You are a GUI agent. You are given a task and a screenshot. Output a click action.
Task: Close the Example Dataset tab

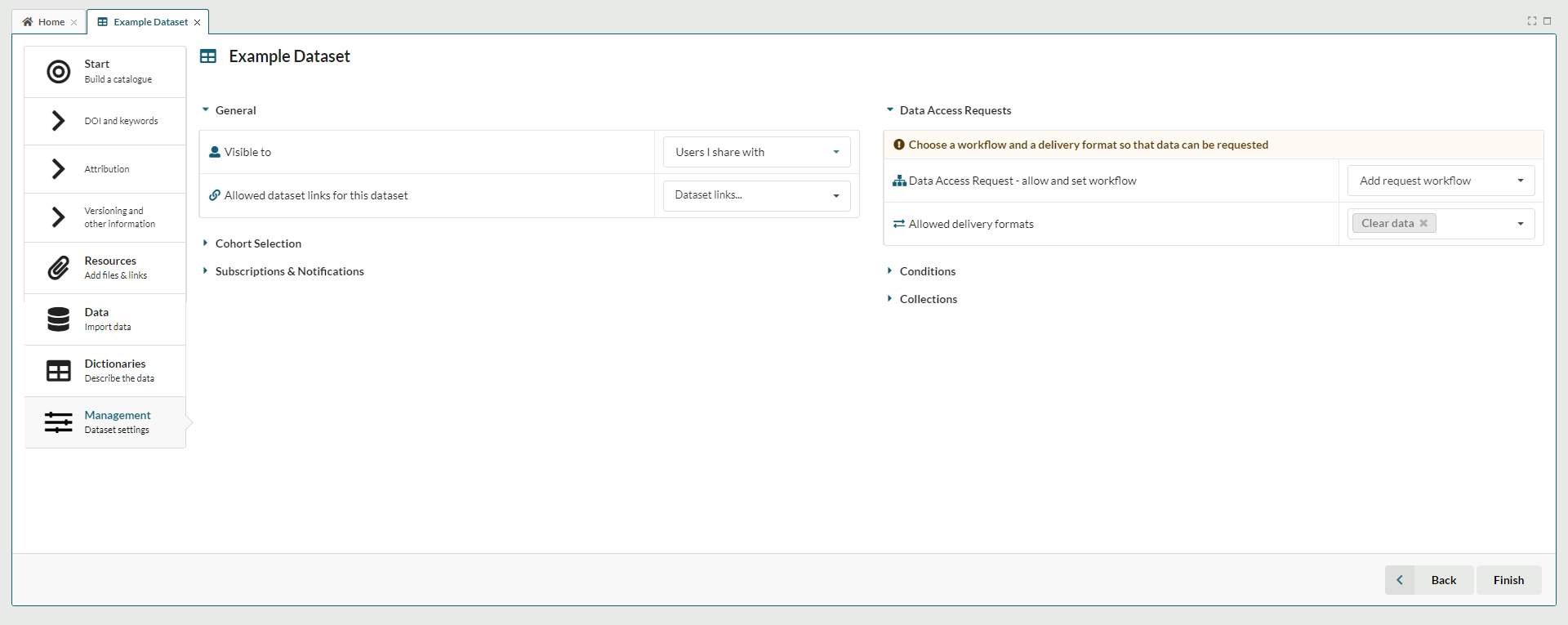(x=198, y=22)
